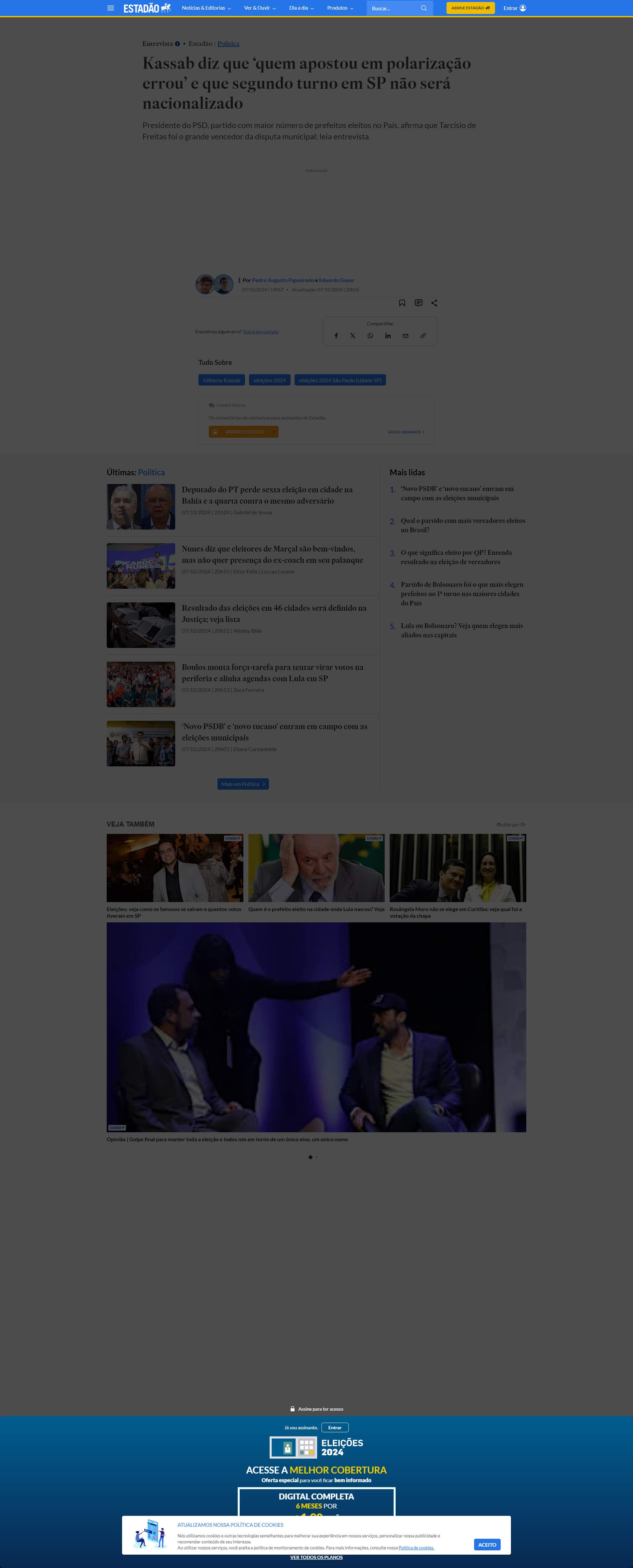Image resolution: width=633 pixels, height=1568 pixels.
Task: Expand the Notícias & Editorias dropdown
Action: point(206,8)
